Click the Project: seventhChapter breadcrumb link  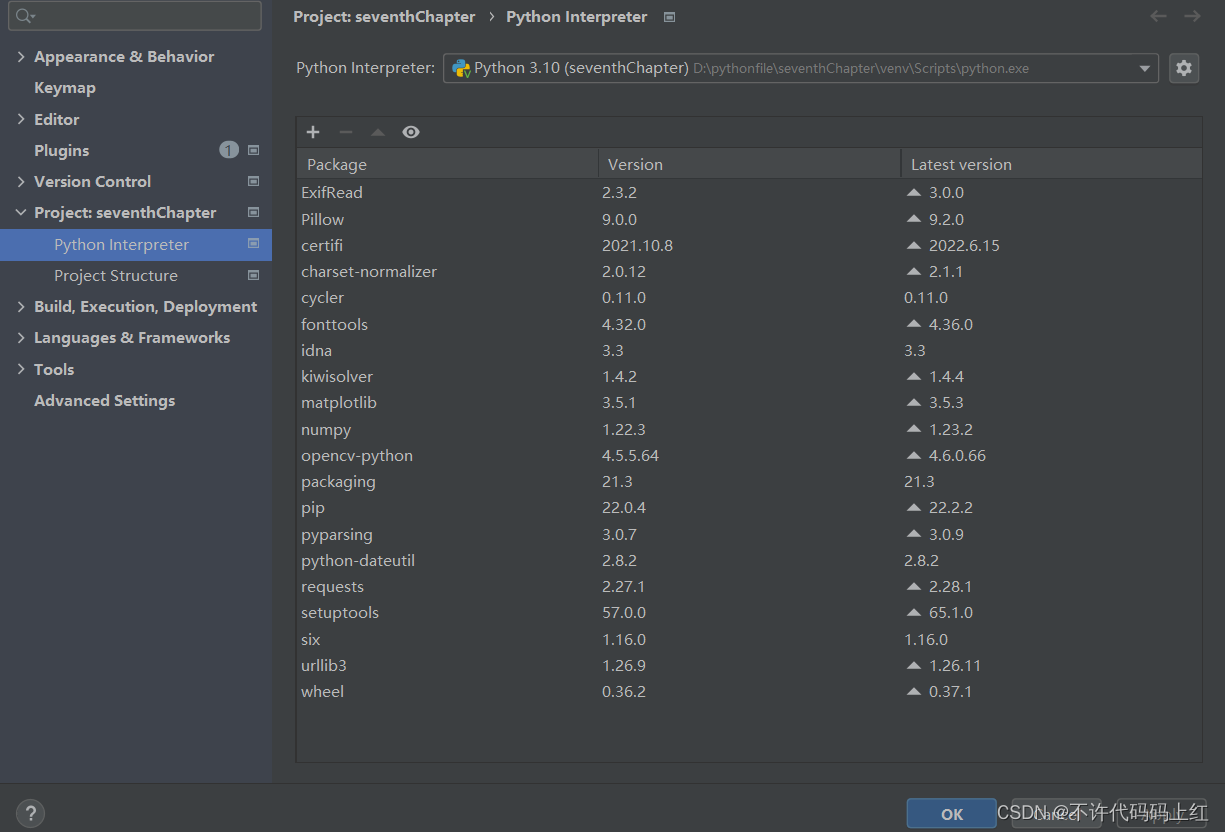click(x=384, y=17)
